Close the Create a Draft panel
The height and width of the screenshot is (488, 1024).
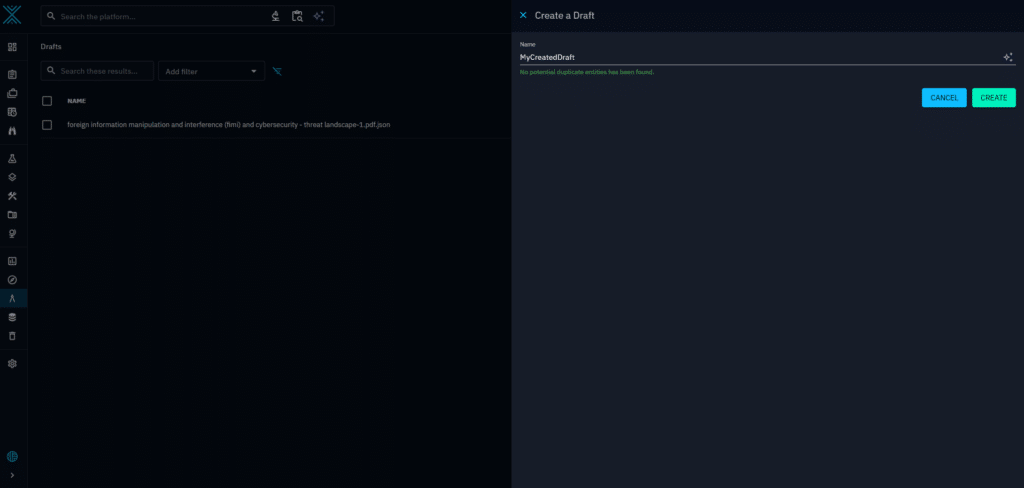pyautogui.click(x=523, y=15)
